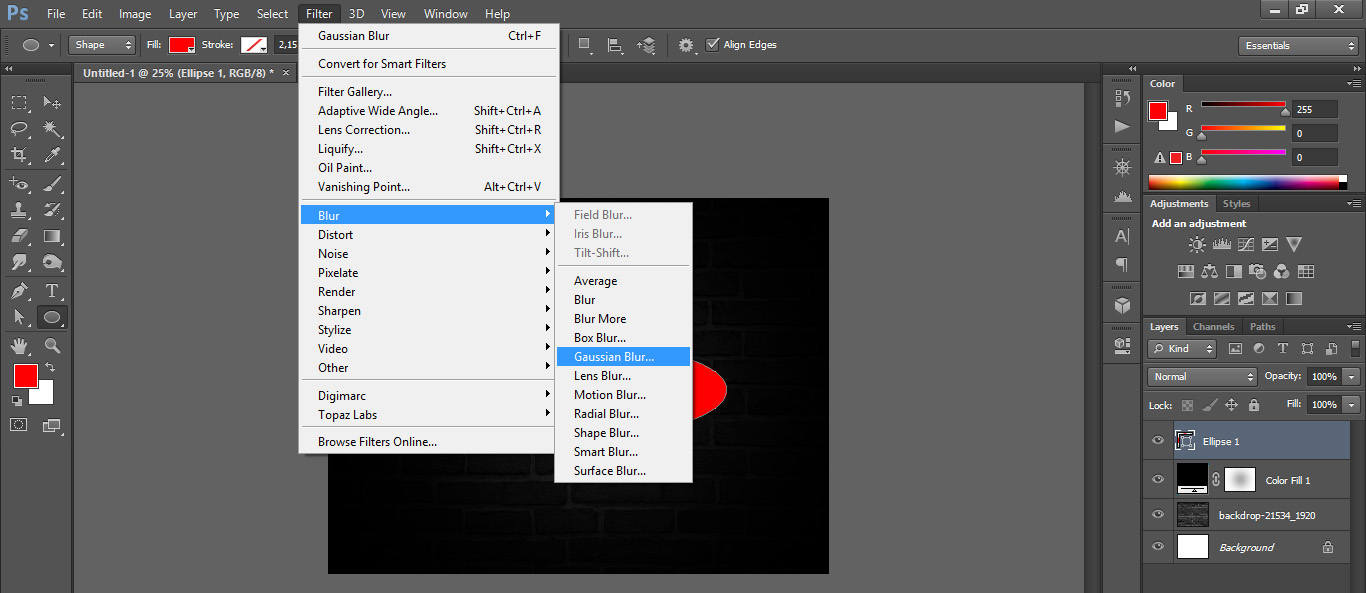Select the Magic Wand tool
Viewport: 1366px width, 593px height.
pos(53,129)
